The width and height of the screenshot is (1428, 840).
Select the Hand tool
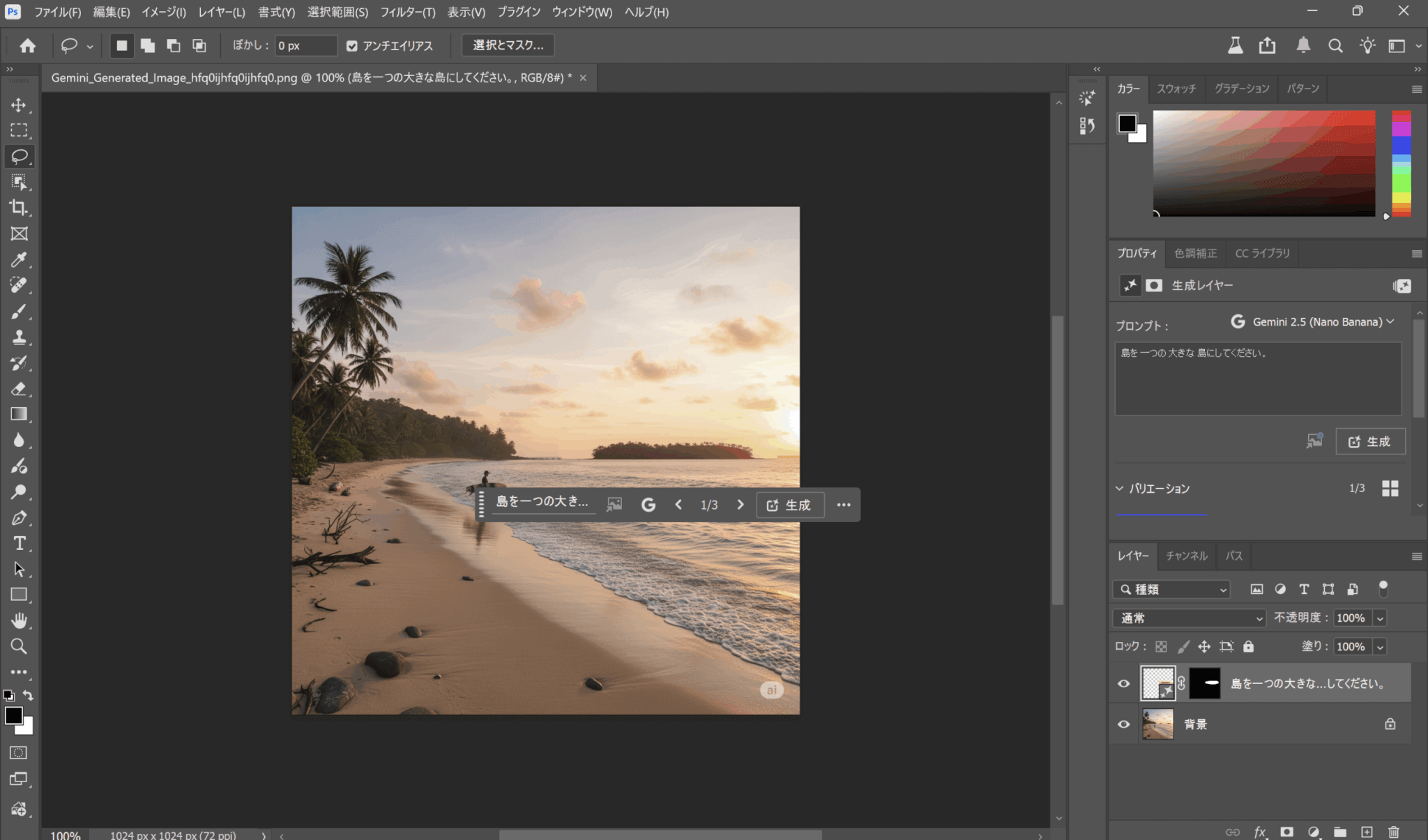click(x=19, y=620)
